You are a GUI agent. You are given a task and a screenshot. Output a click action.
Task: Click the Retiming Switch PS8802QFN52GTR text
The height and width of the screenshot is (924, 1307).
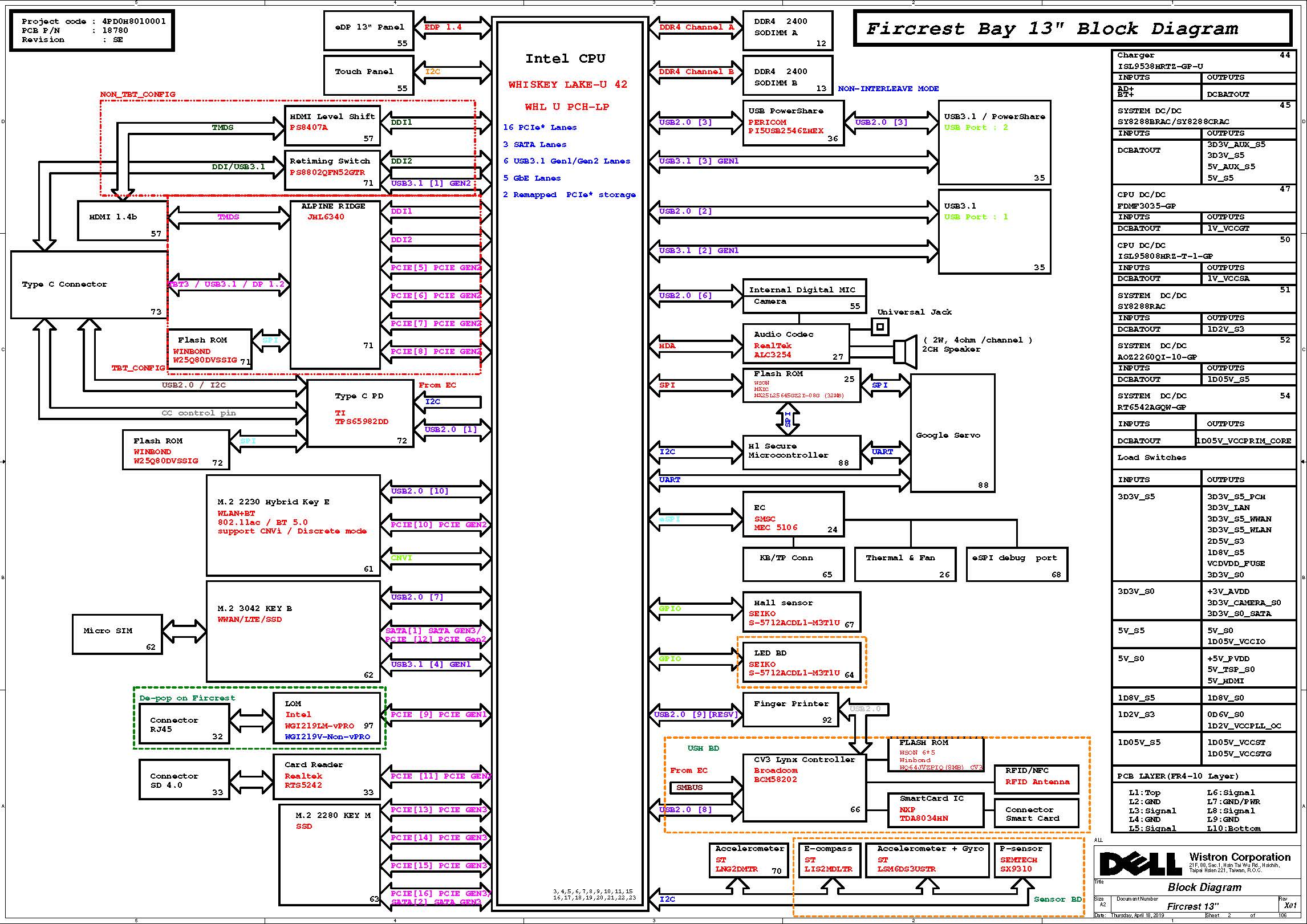(330, 166)
